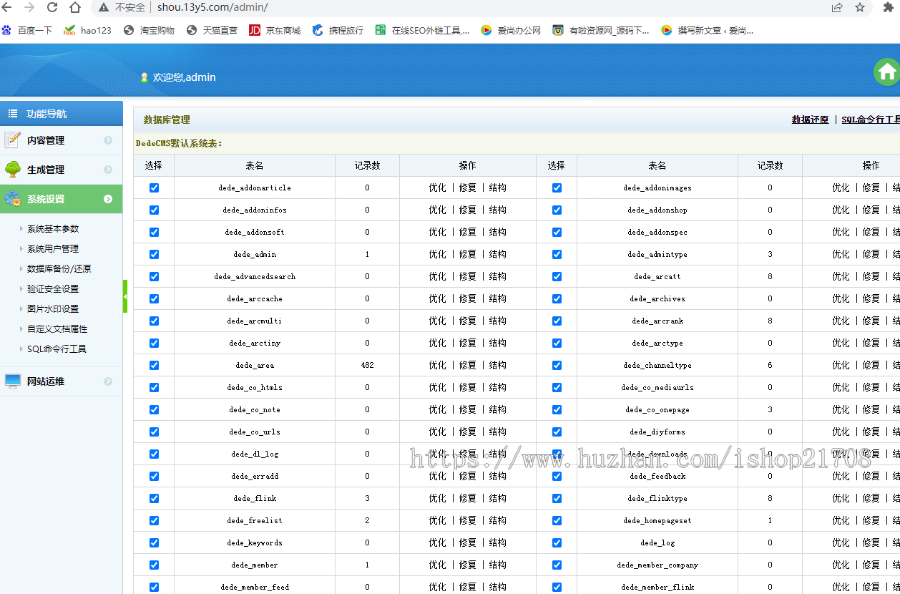Screen dimensions: 900x594
Task: Open 系统用户管理 menu item
Action: point(53,249)
